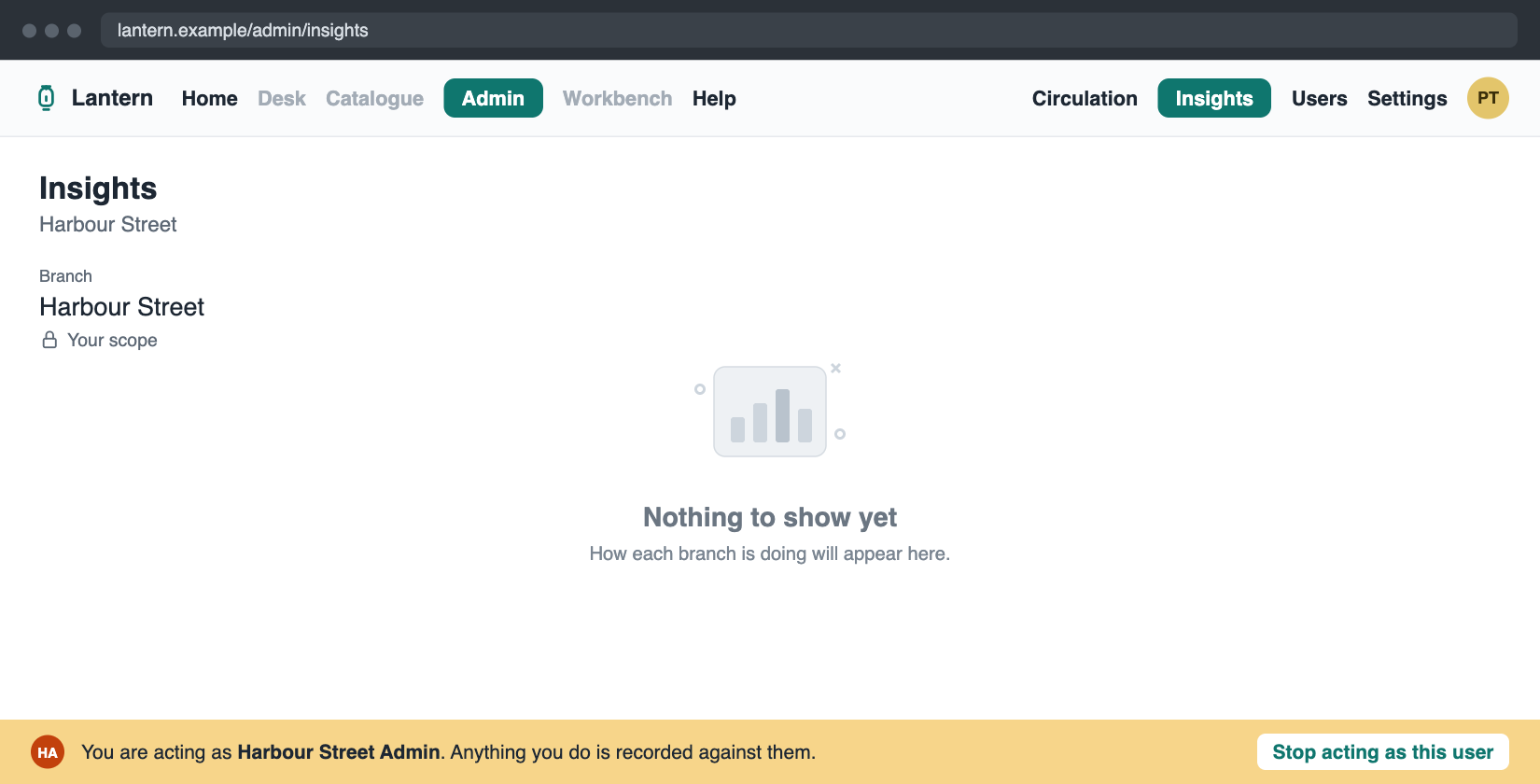
Task: Click the 'Harbour Street Admin' name in banner
Action: 338,752
